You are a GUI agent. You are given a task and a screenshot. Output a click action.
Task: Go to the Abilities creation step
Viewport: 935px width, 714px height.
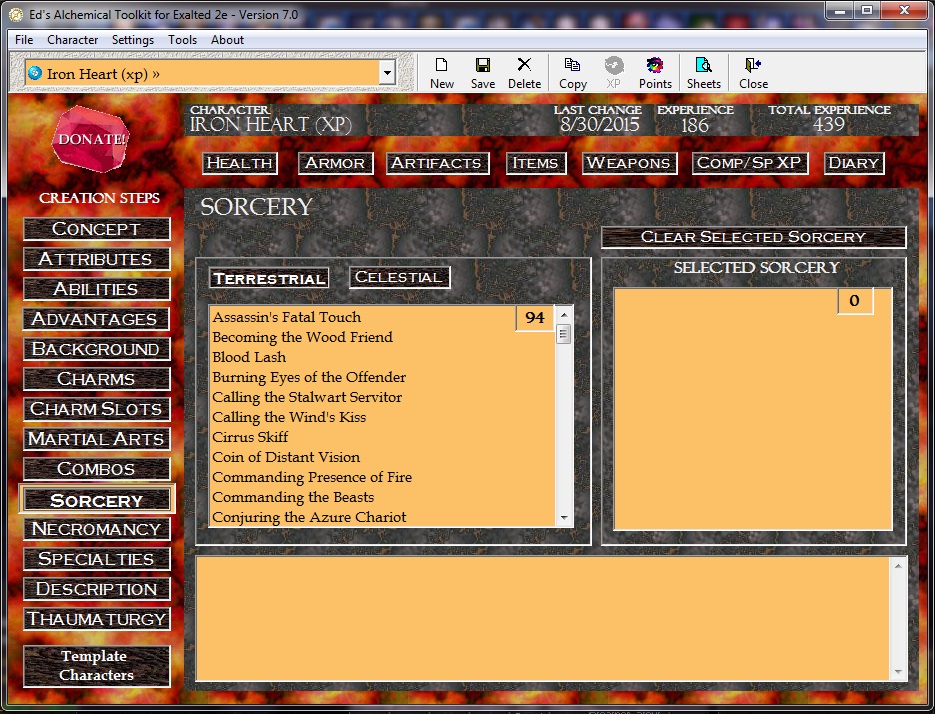97,289
